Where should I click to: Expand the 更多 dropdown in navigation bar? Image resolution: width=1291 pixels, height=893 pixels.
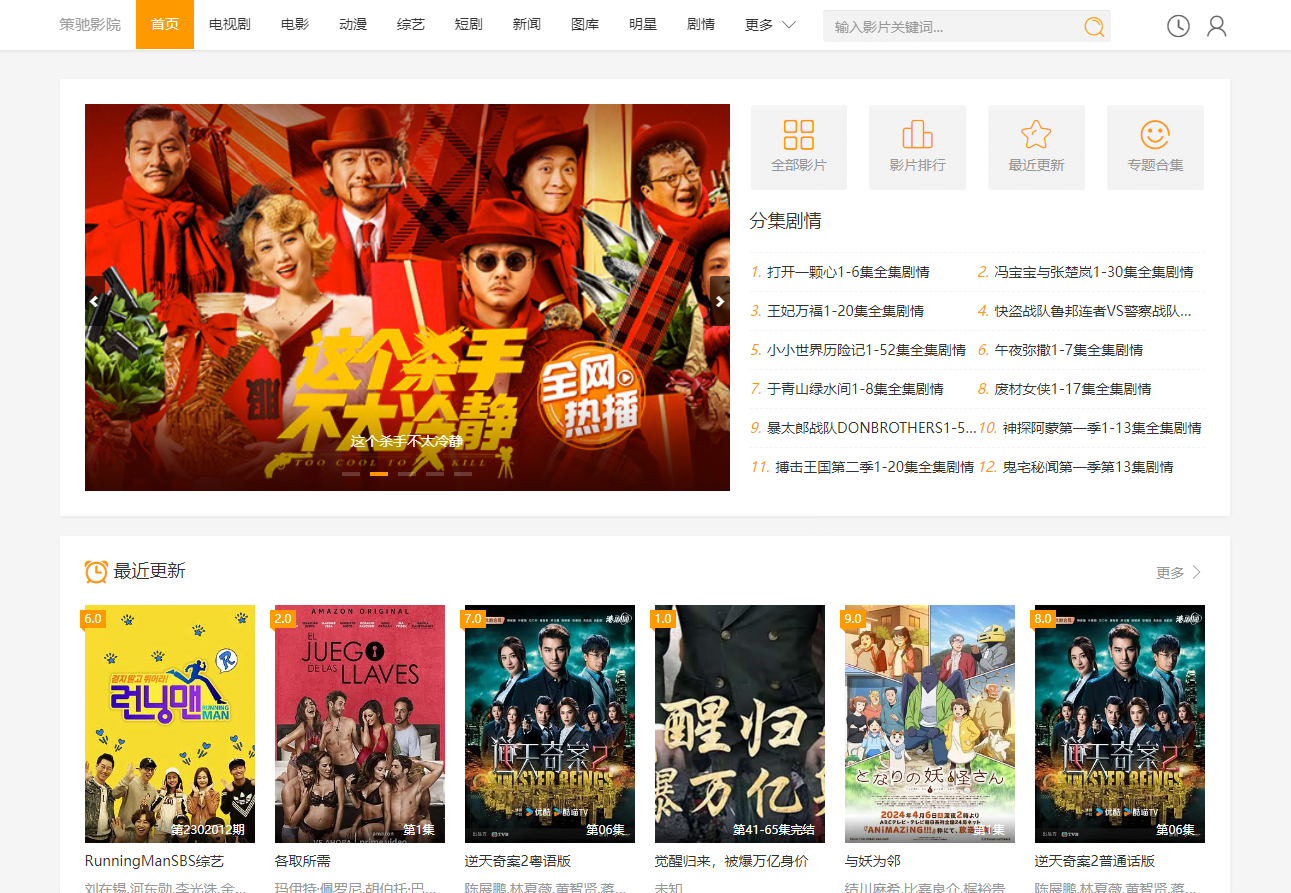click(770, 25)
